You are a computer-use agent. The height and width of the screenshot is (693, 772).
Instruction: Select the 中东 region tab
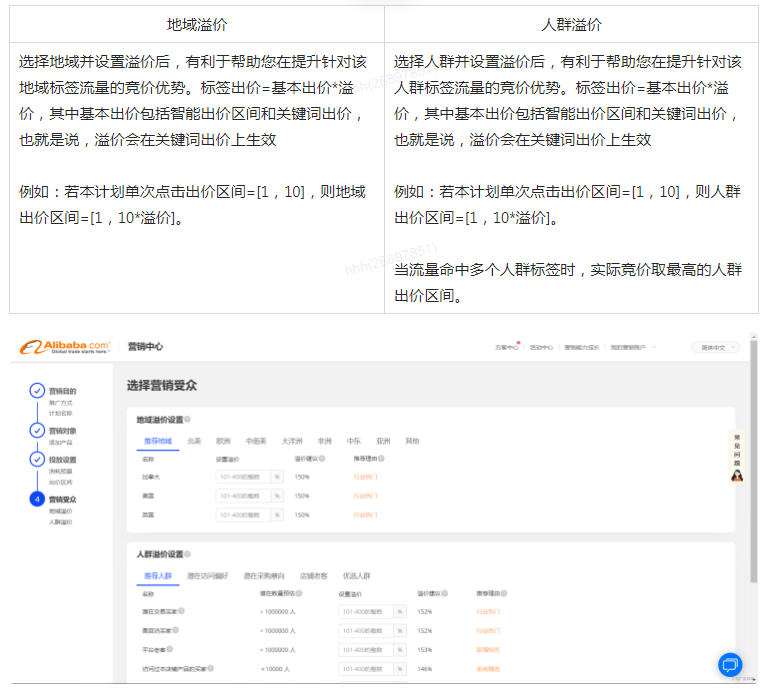pos(354,441)
